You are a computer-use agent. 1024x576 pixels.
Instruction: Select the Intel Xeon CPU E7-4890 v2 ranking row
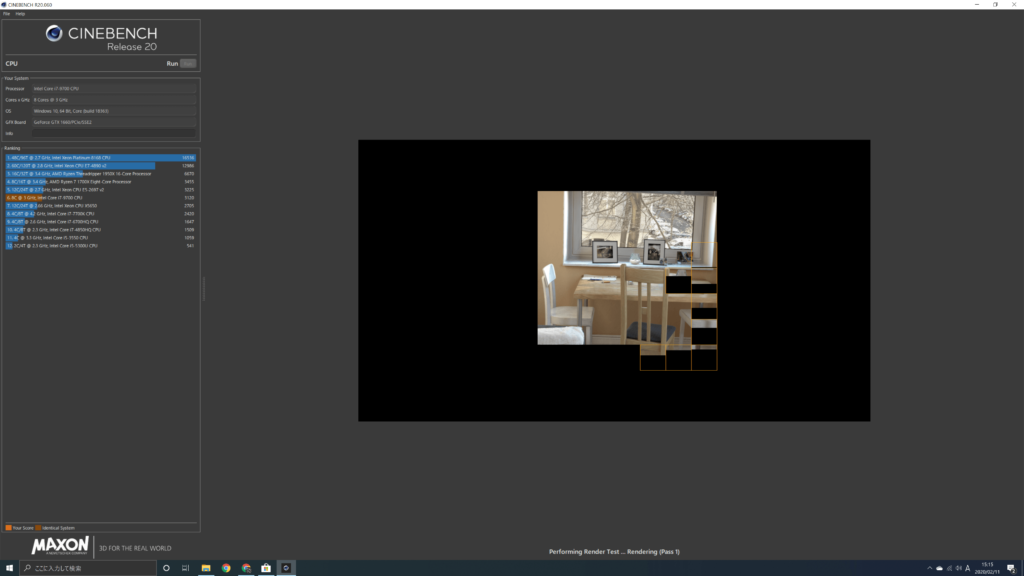[101, 166]
